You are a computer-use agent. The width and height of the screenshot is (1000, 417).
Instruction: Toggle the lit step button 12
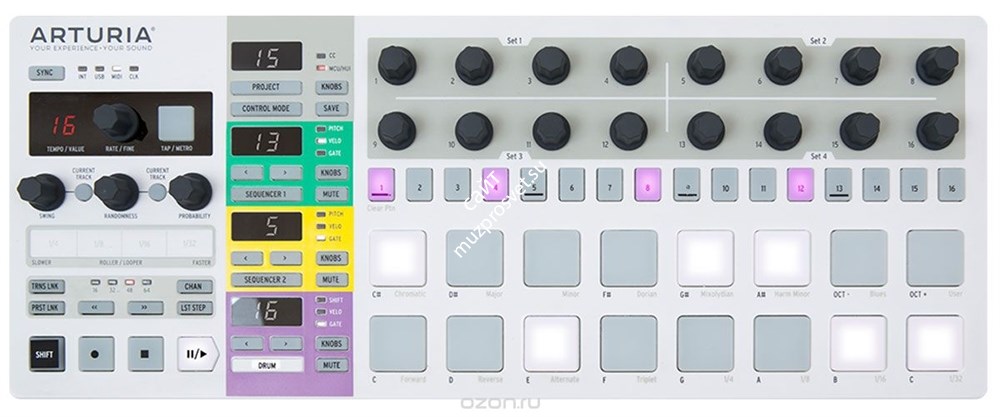(x=800, y=186)
